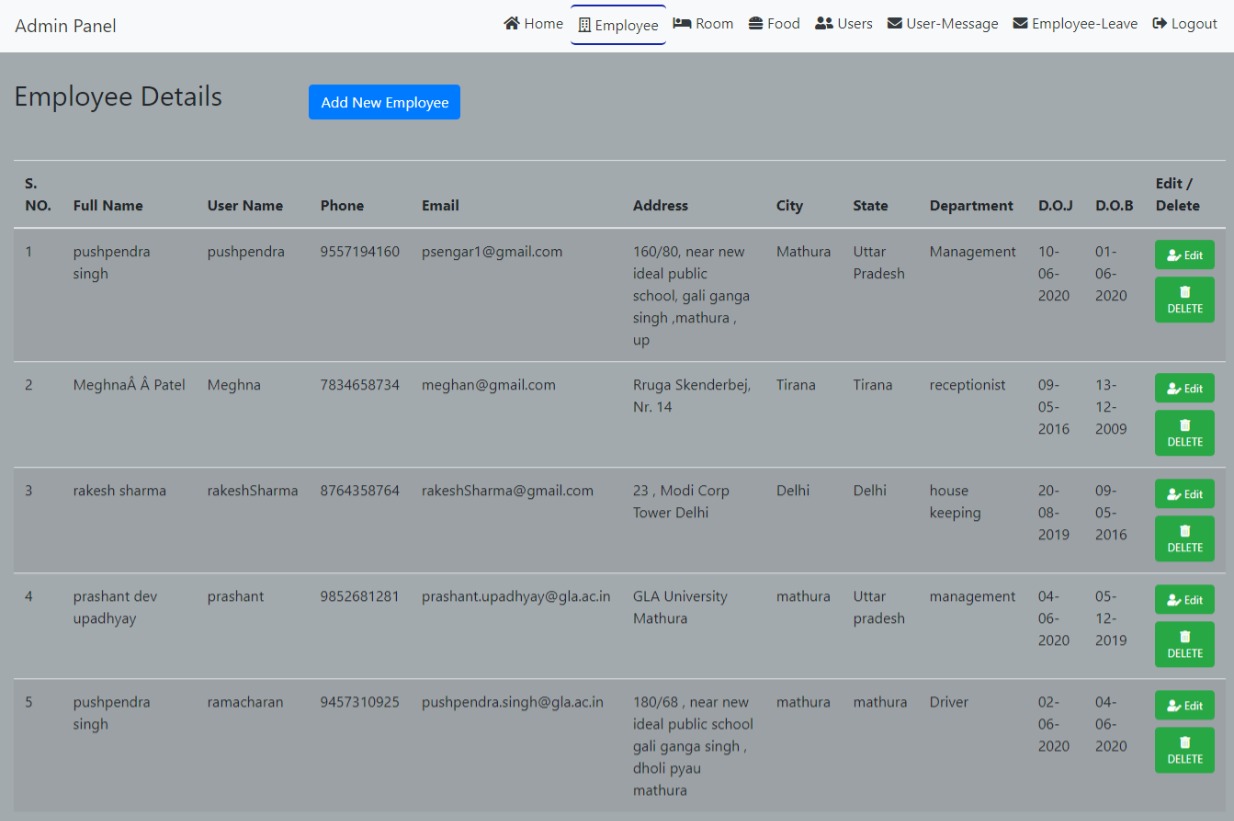Click the State column header
Viewport: 1234px width, 821px height.
(870, 205)
